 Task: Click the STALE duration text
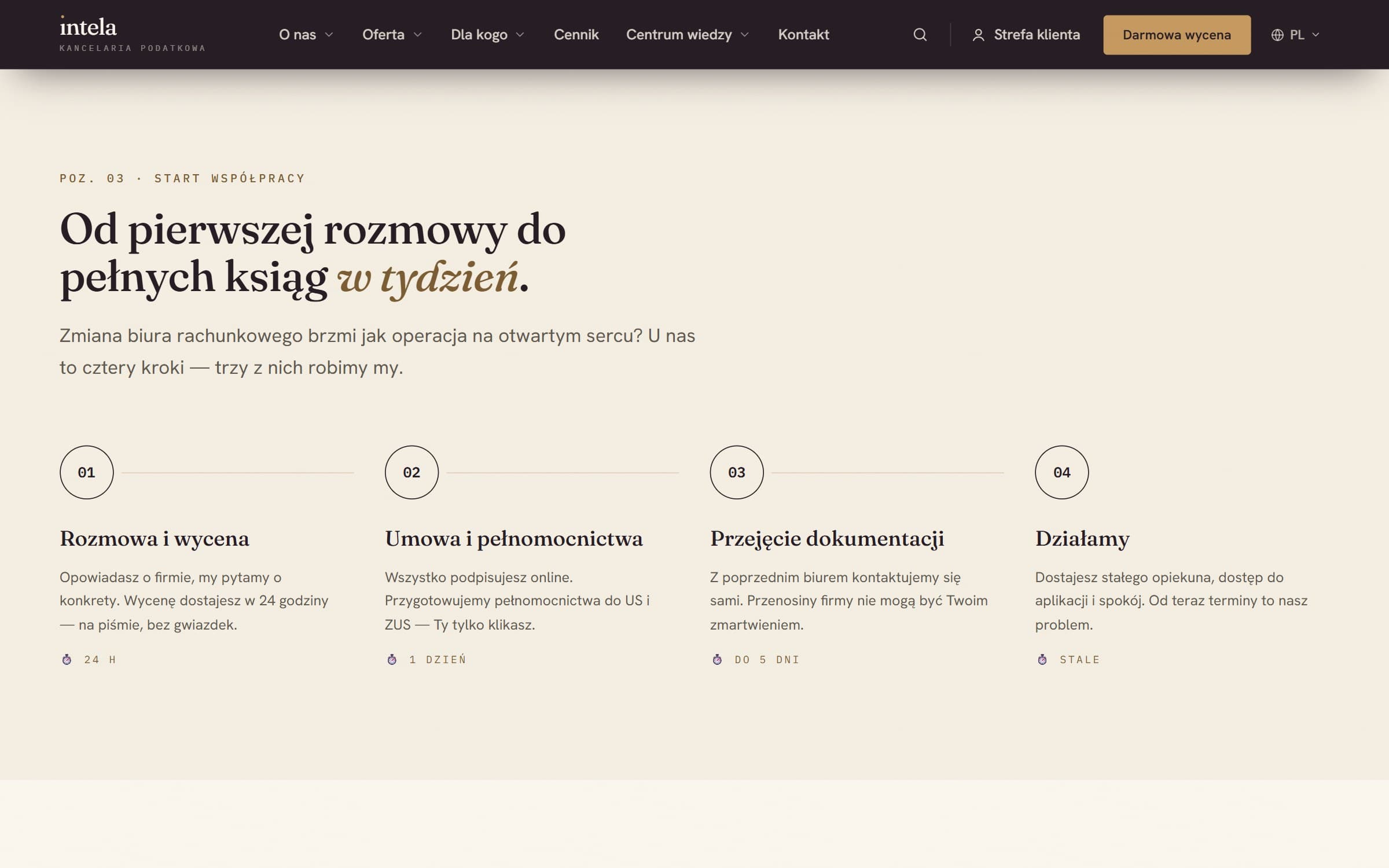1079,659
